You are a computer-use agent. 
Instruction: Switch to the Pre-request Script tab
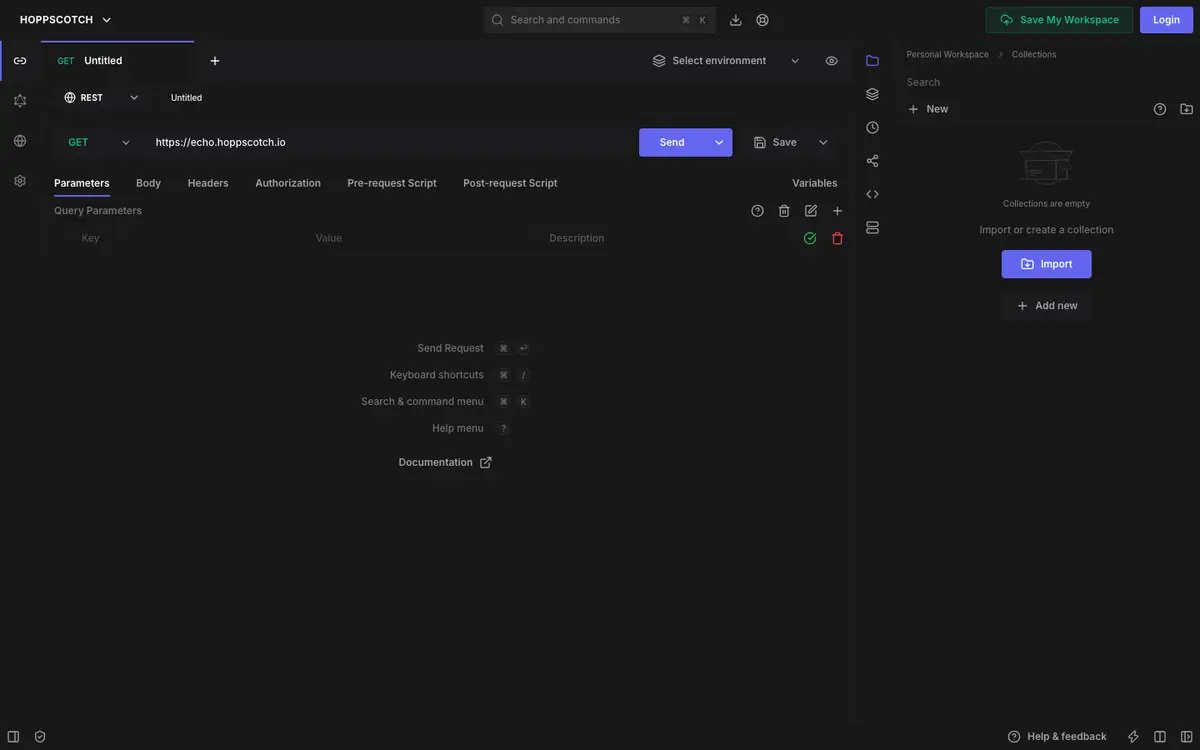tap(392, 183)
